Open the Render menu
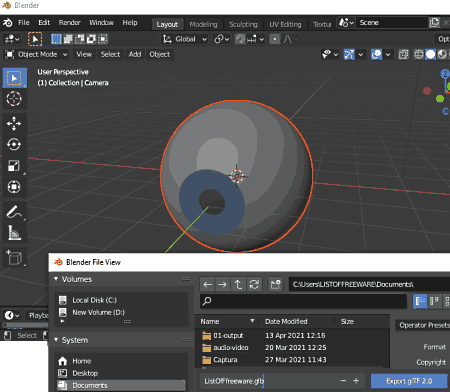The width and height of the screenshot is (450, 392). (x=70, y=23)
